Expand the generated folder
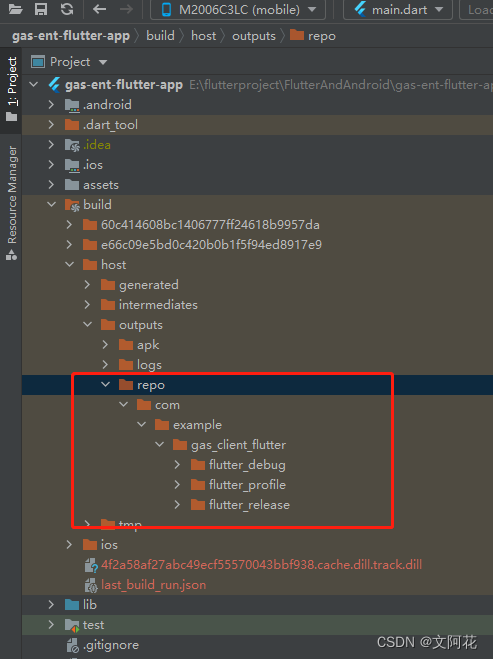The width and height of the screenshot is (493, 659). tap(87, 285)
